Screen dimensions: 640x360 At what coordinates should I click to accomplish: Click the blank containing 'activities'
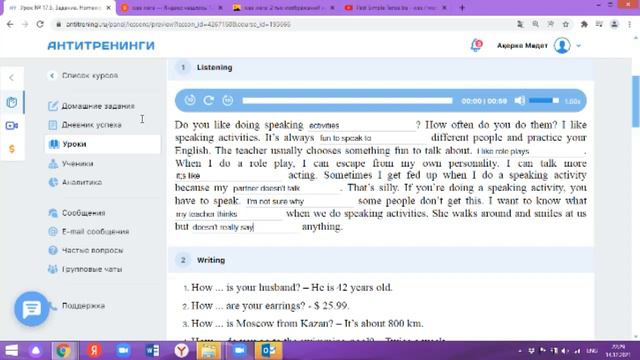click(x=361, y=125)
